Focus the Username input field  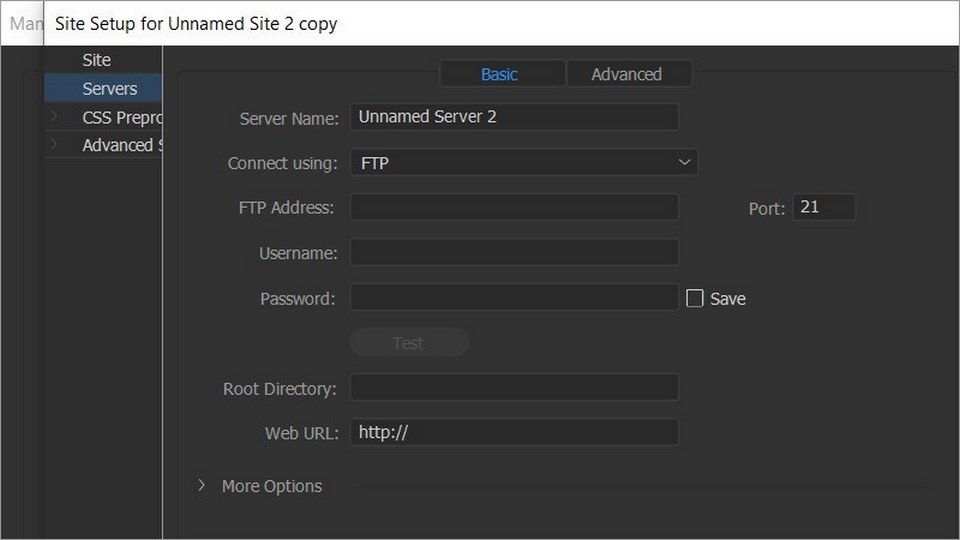[x=514, y=253]
